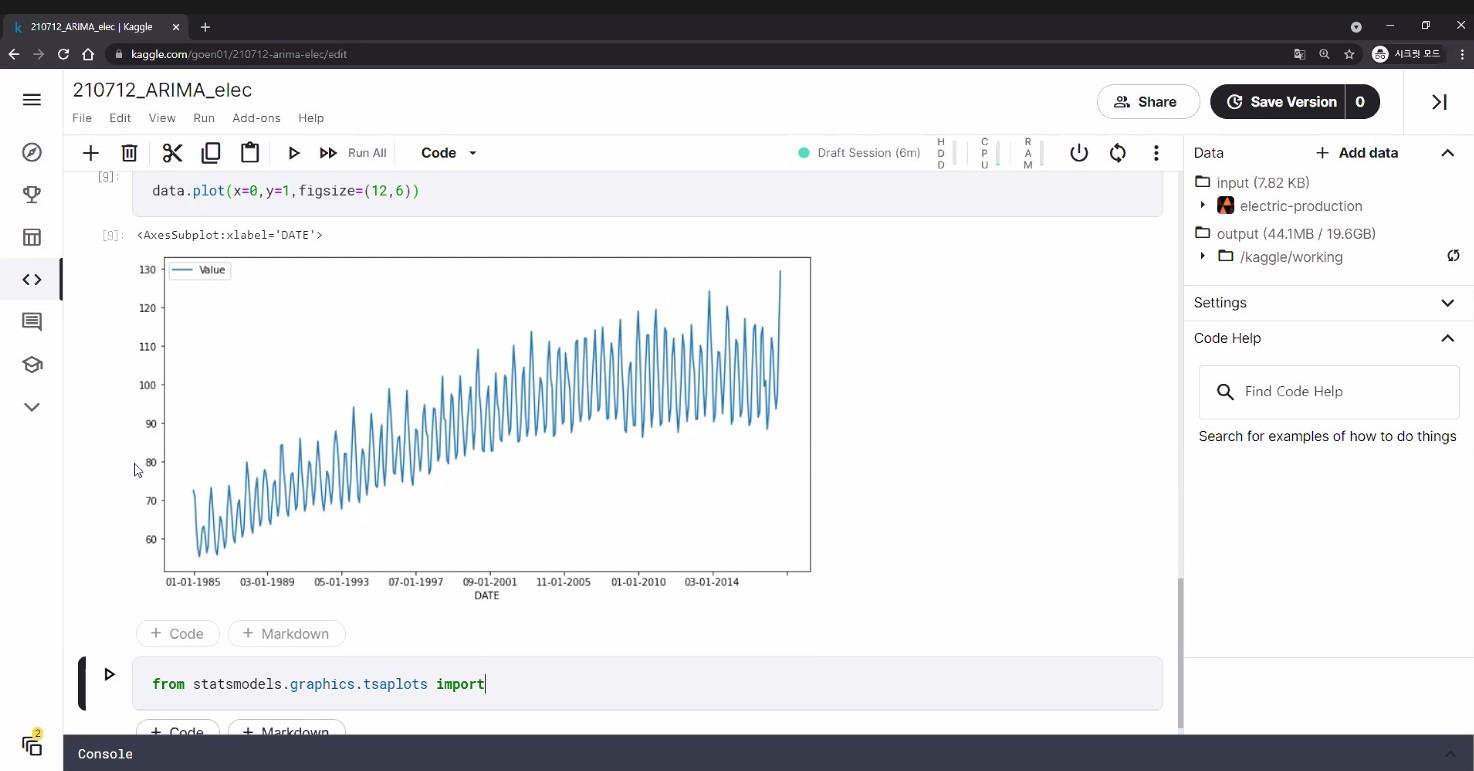Open Discussions icon in sidebar

[32, 322]
